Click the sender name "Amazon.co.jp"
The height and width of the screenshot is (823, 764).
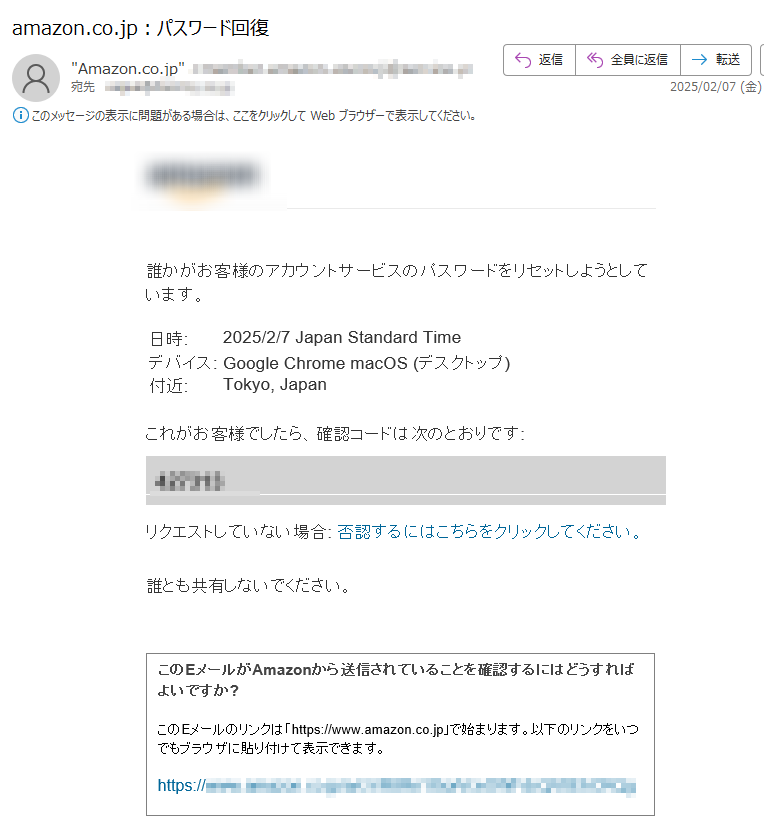(128, 69)
